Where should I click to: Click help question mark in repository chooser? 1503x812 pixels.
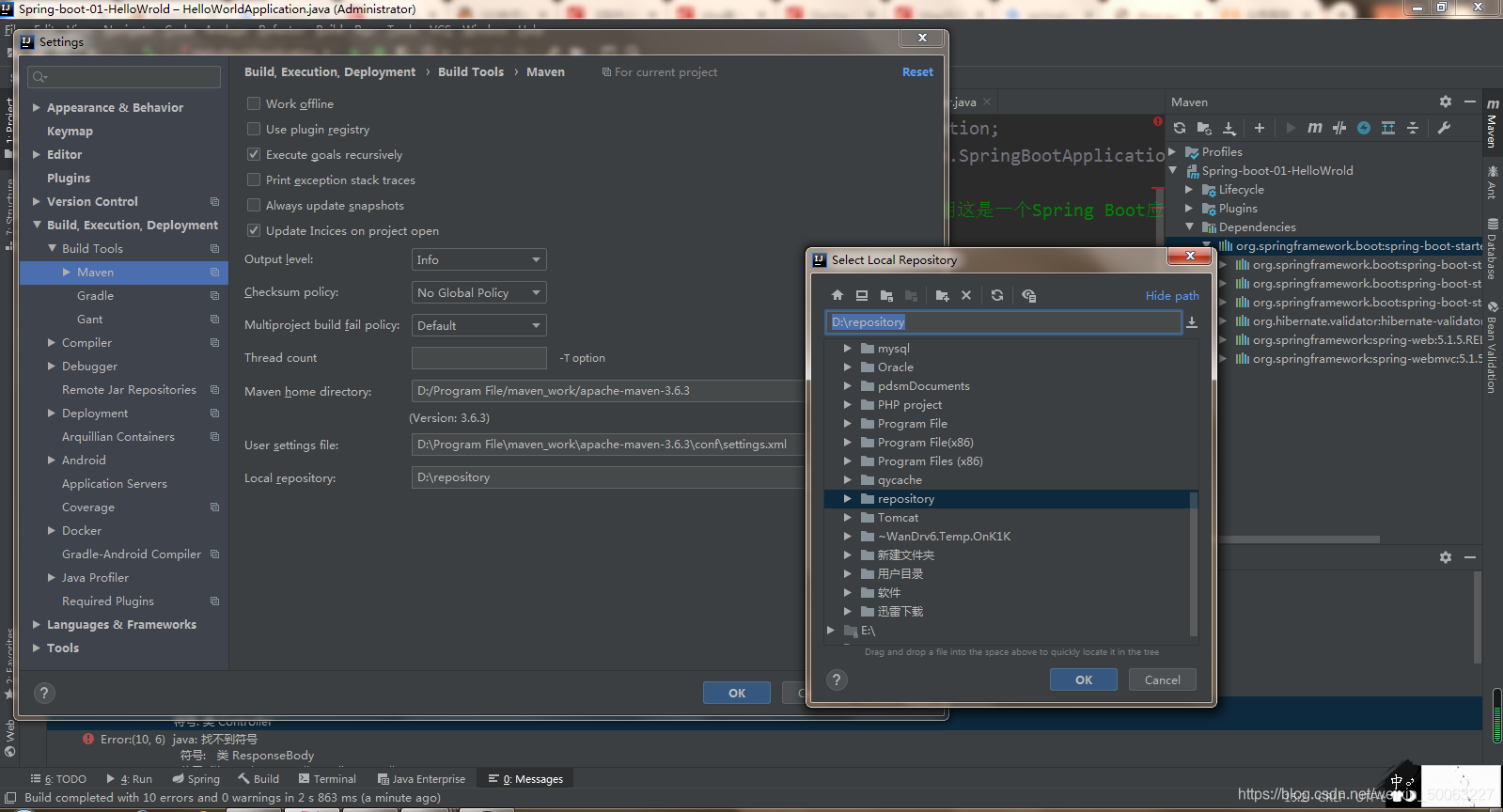pyautogui.click(x=837, y=679)
